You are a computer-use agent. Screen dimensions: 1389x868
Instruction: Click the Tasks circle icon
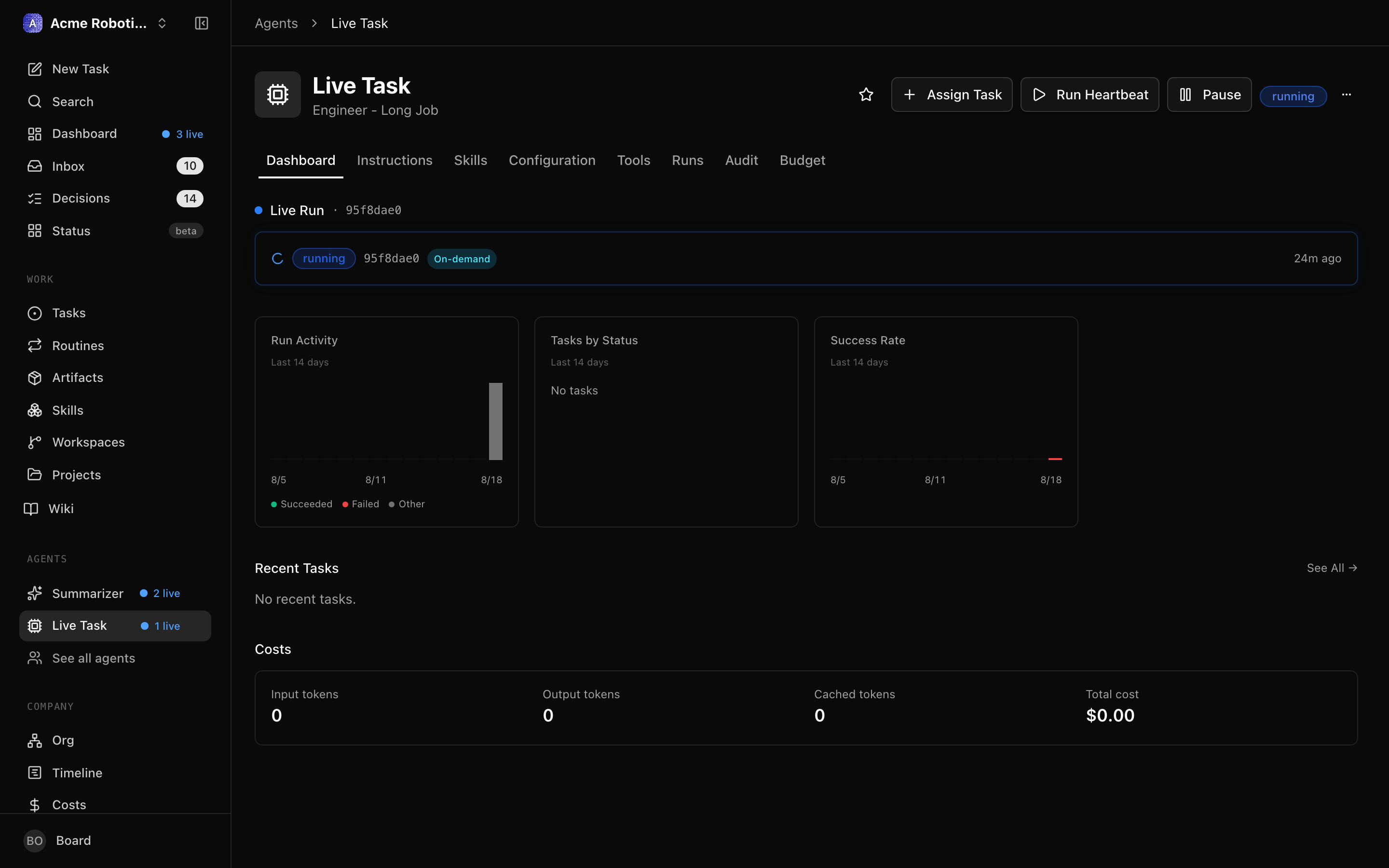click(34, 313)
